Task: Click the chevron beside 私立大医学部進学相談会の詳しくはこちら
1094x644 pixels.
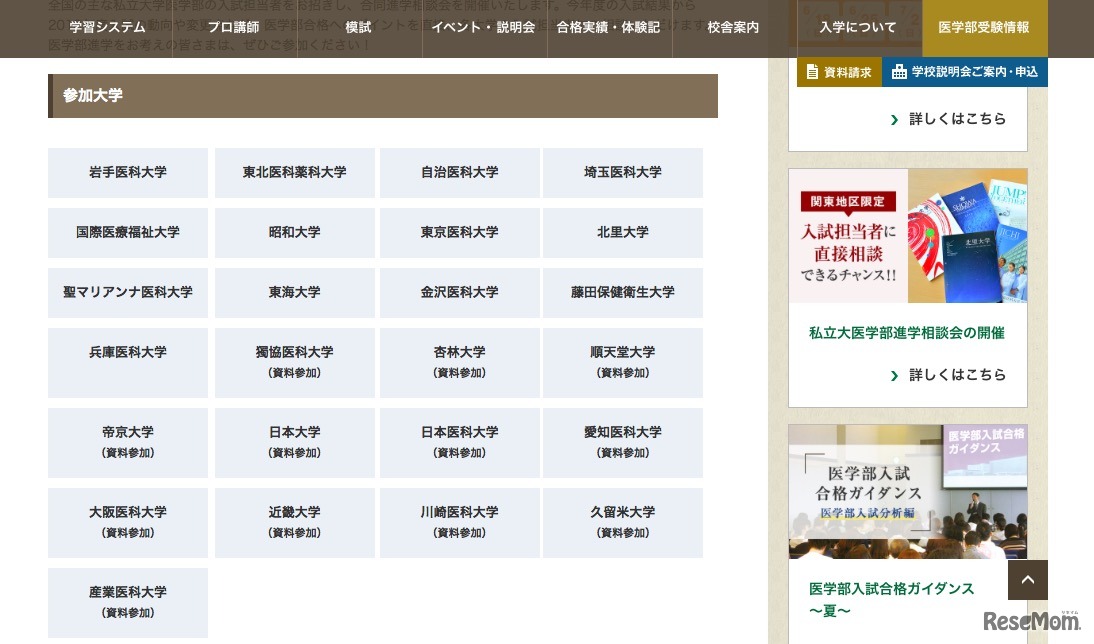Action: [x=895, y=375]
